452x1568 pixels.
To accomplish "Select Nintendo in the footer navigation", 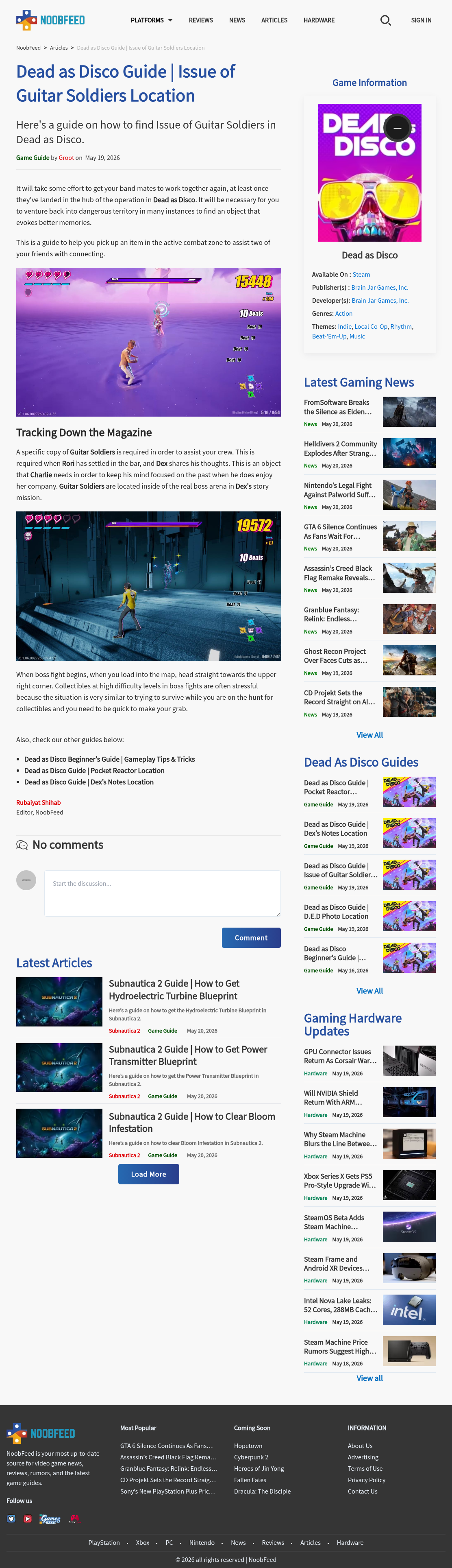I will tap(201, 1542).
